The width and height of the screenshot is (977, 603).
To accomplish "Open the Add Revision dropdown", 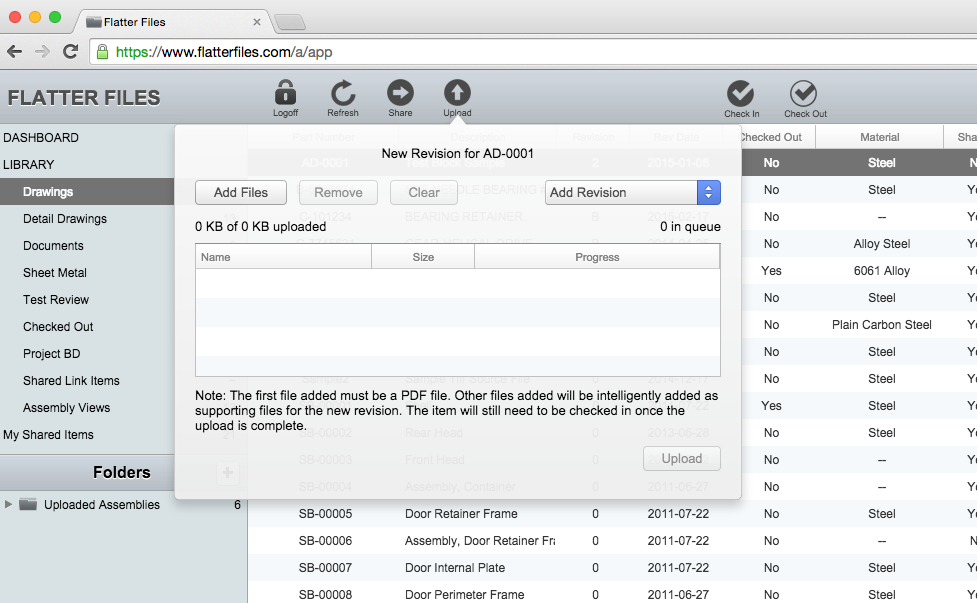I will pos(632,192).
